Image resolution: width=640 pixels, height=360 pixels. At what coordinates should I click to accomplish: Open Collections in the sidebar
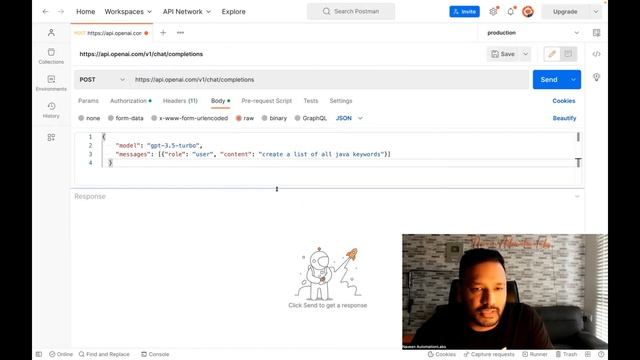[51, 56]
